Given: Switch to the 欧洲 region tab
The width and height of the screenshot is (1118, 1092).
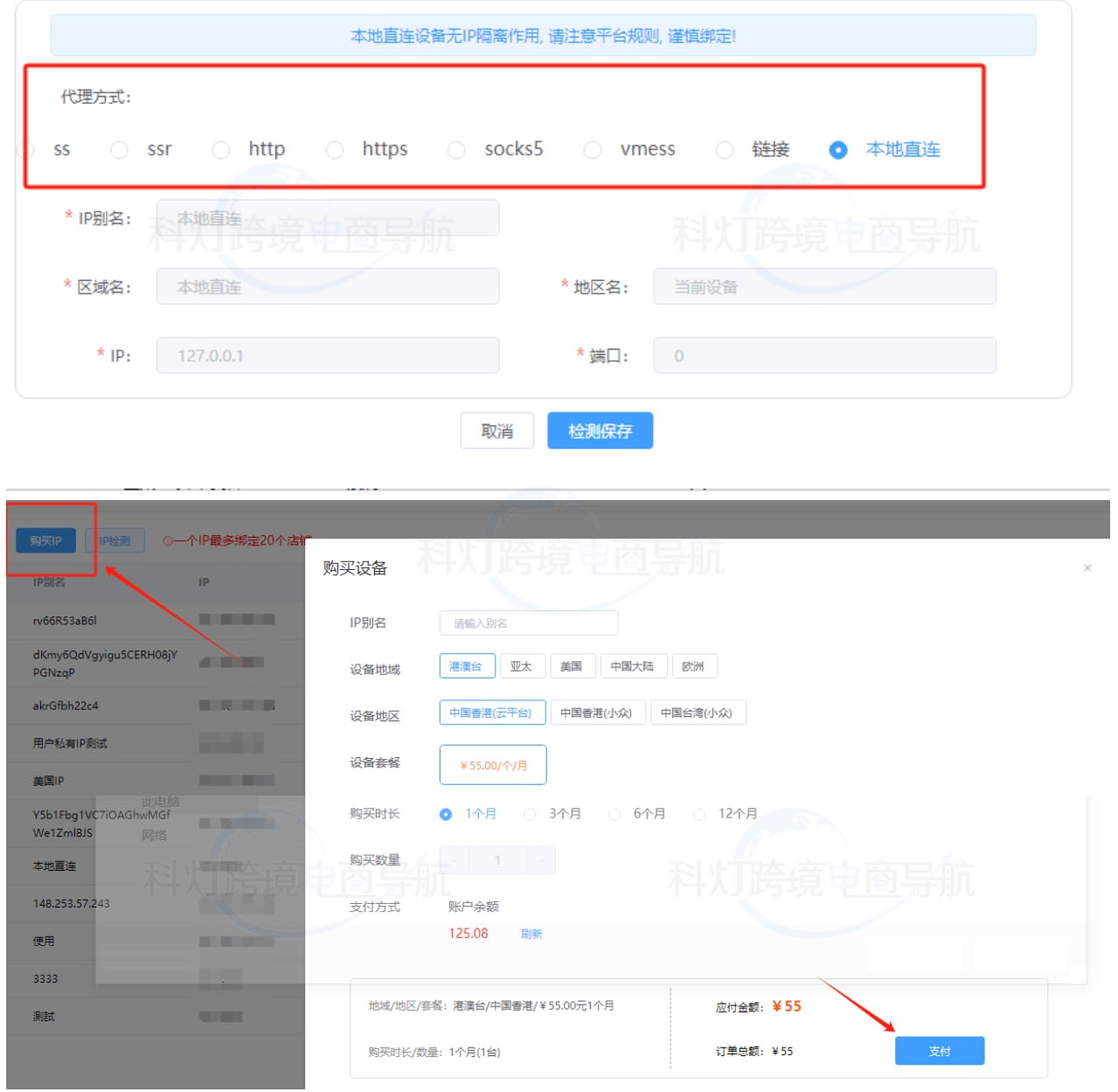Looking at the screenshot, I should point(695,665).
